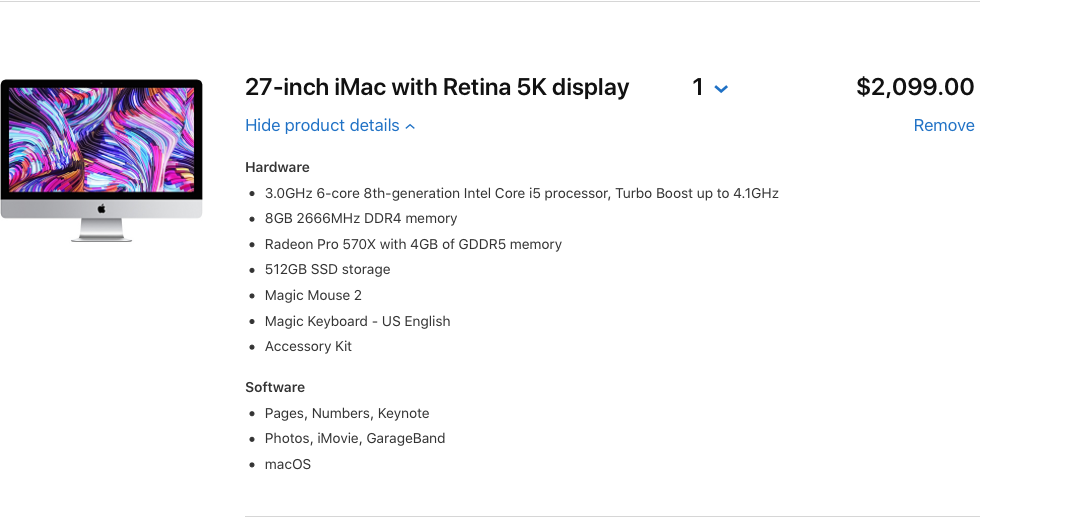Select the 8GB DDR4 memory line
Screen dimensions: 1086x517
pos(361,218)
